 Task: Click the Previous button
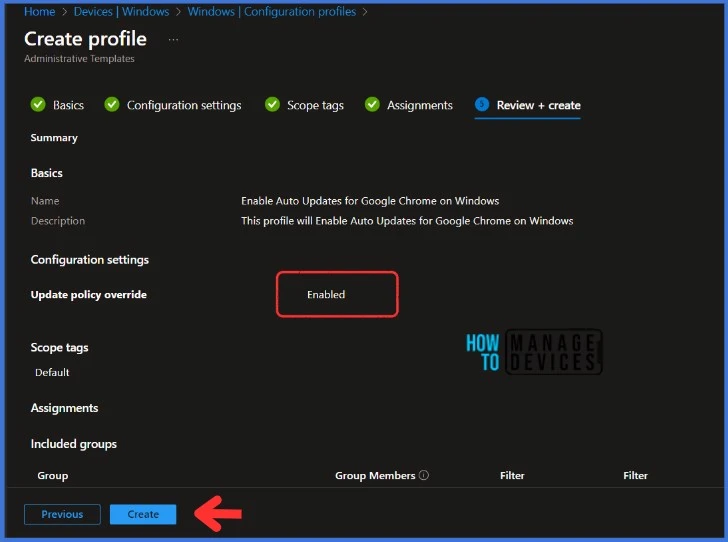[62, 514]
